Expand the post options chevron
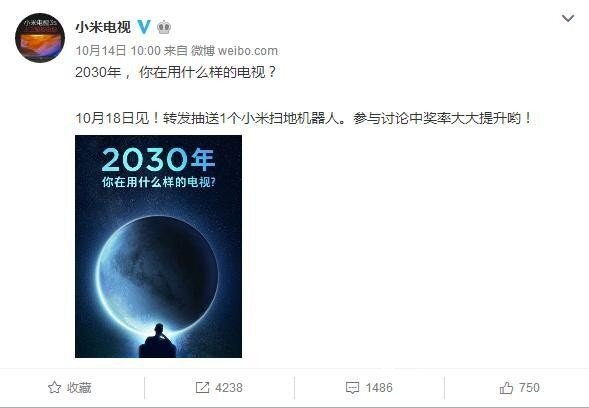The height and width of the screenshot is (408, 589). pyautogui.click(x=568, y=18)
